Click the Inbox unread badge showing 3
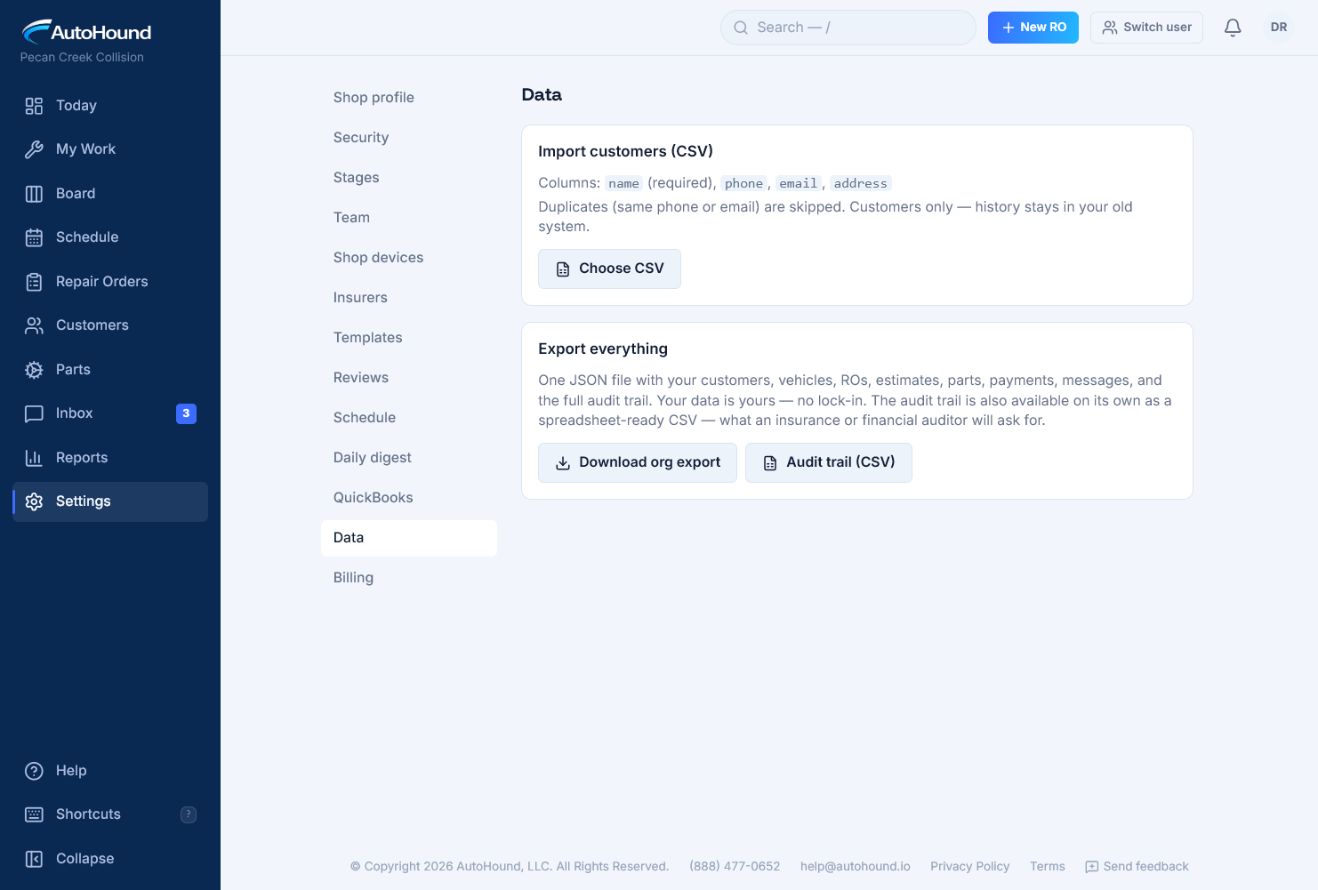 pos(186,413)
